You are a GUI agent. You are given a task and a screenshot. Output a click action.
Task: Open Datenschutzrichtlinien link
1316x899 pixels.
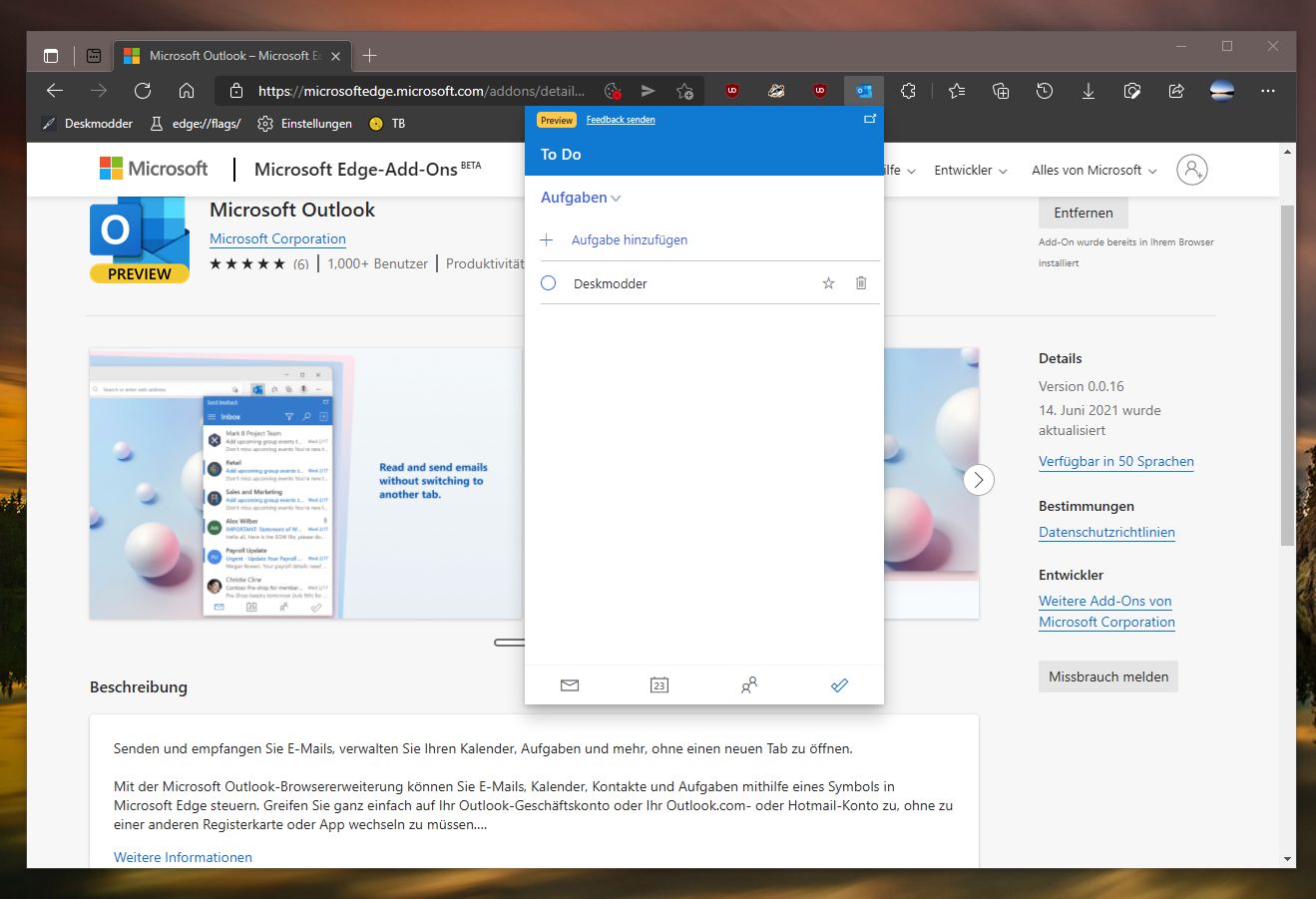point(1106,532)
